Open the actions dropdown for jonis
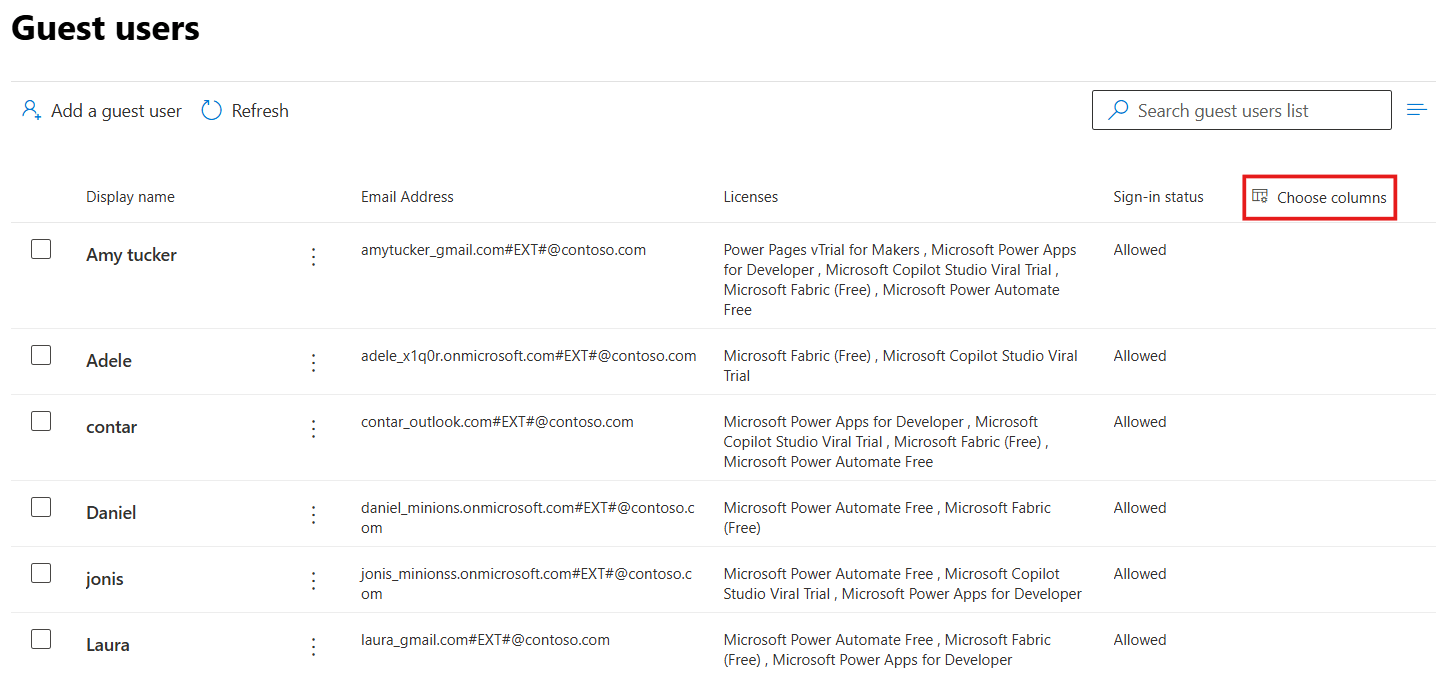 (313, 580)
